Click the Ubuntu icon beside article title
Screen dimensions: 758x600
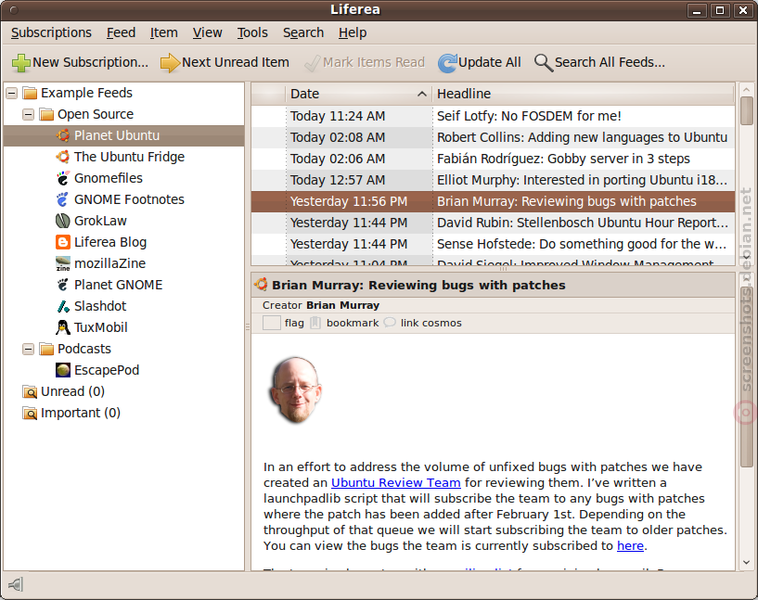261,285
